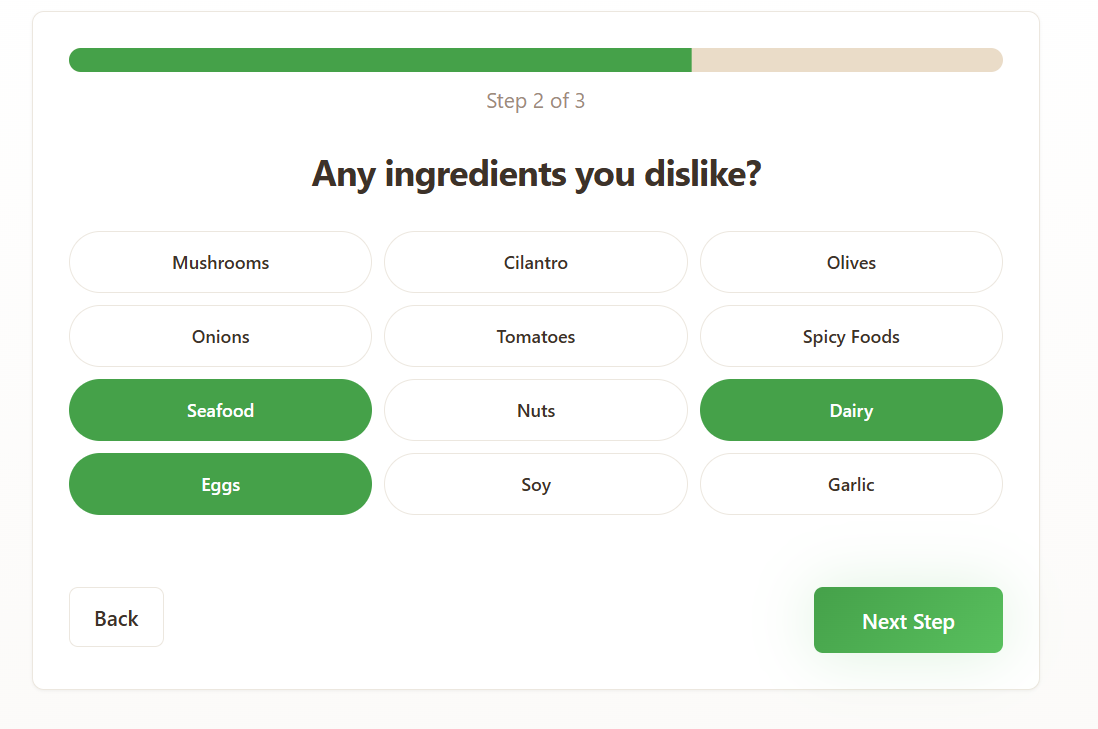
Task: Continue with the Next Step button
Action: click(x=908, y=620)
